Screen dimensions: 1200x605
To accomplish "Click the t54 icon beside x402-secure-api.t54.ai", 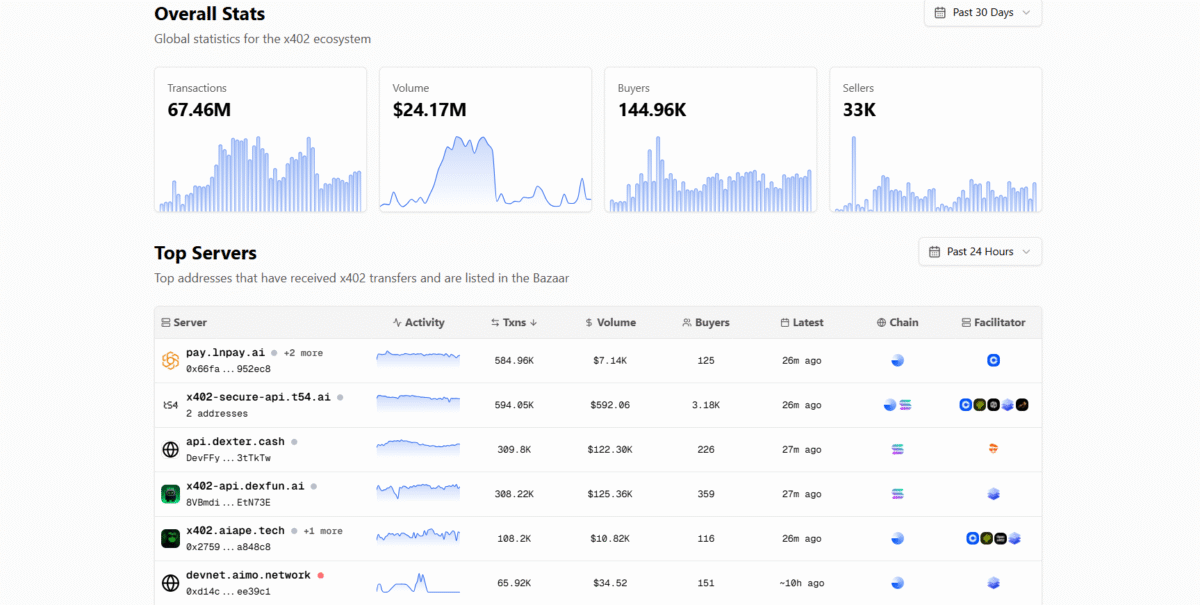I will [x=170, y=405].
